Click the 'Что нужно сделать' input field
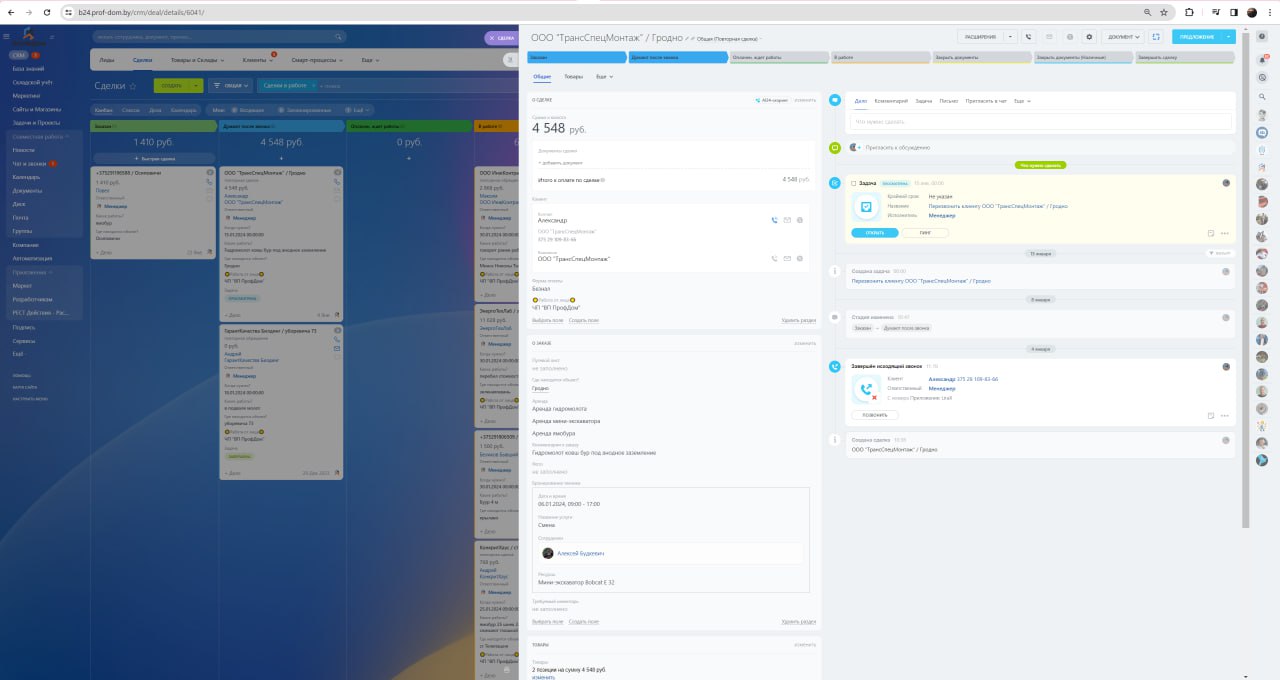This screenshot has width=1280, height=680. coord(1040,121)
